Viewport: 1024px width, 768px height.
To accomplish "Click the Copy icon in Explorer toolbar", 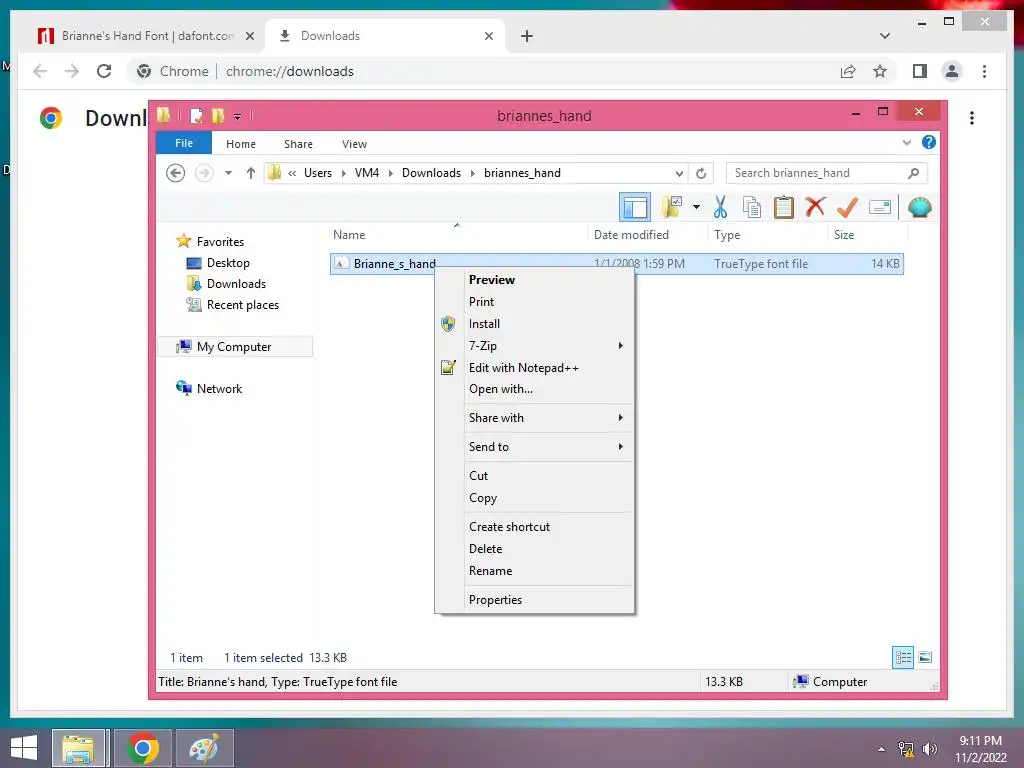I will [x=752, y=207].
